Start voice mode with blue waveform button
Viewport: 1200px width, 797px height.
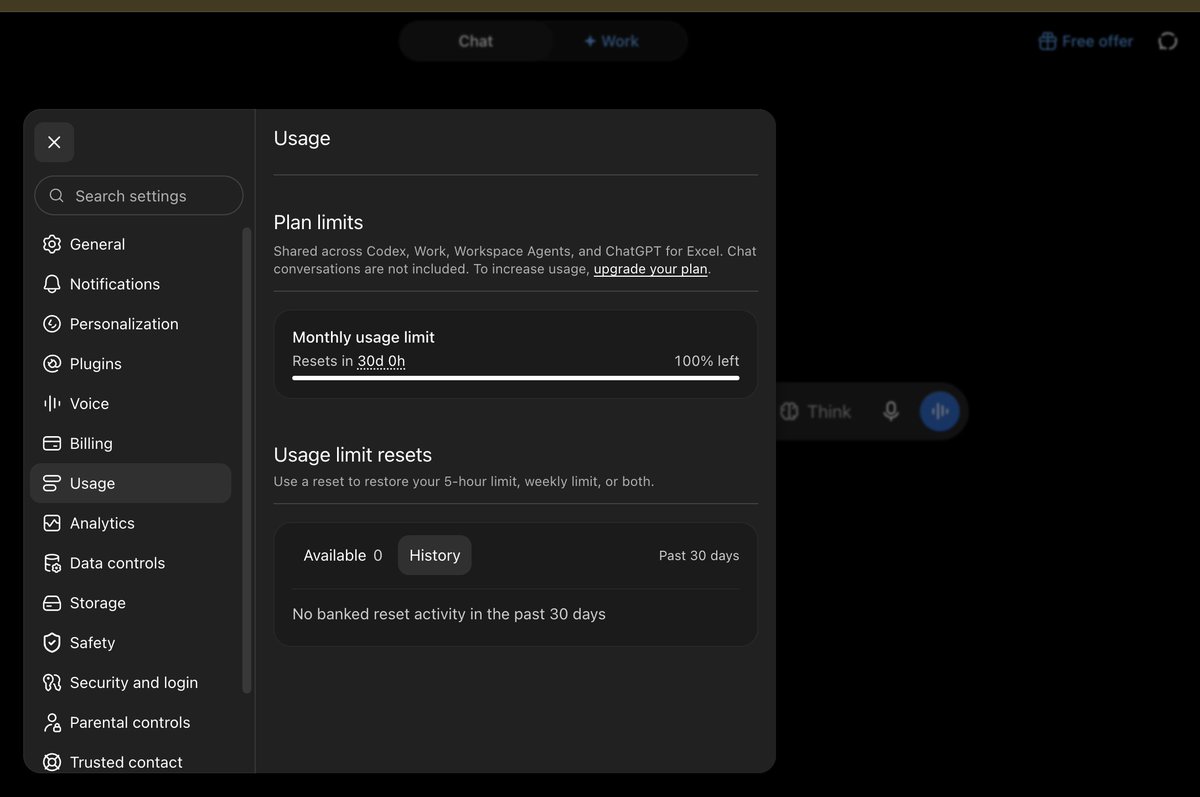[x=939, y=411]
